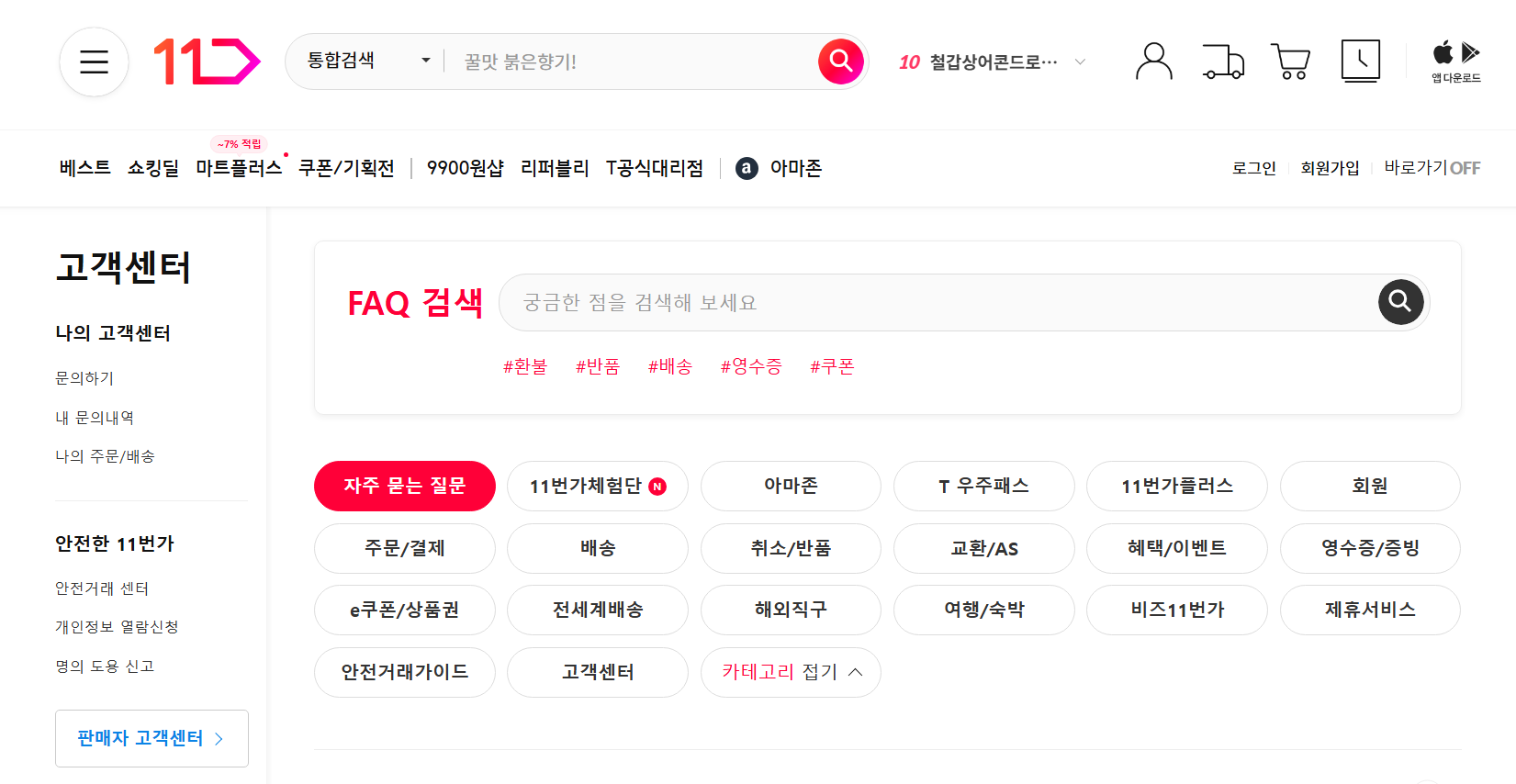Select the 11번가플러스 category tab
The height and width of the screenshot is (784, 1516).
pyautogui.click(x=1177, y=486)
